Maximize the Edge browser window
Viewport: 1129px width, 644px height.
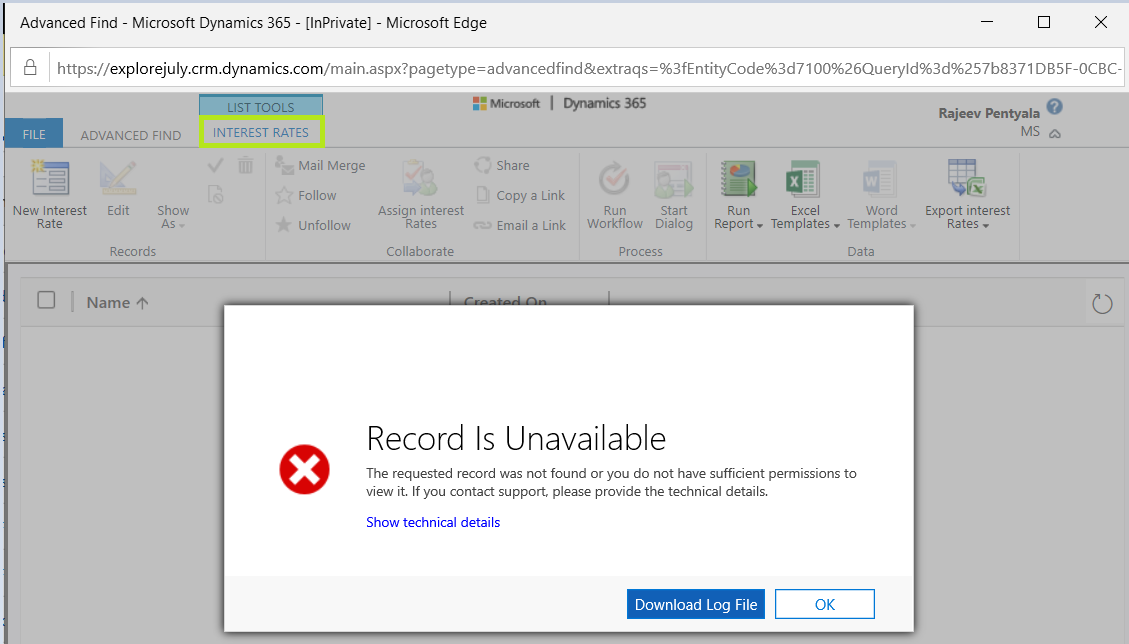(x=1043, y=22)
